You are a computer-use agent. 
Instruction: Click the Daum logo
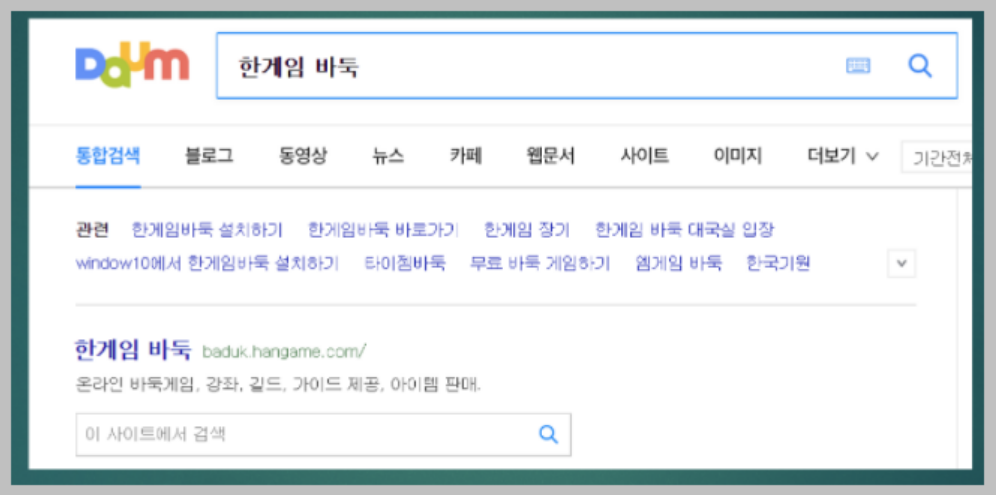tap(132, 64)
